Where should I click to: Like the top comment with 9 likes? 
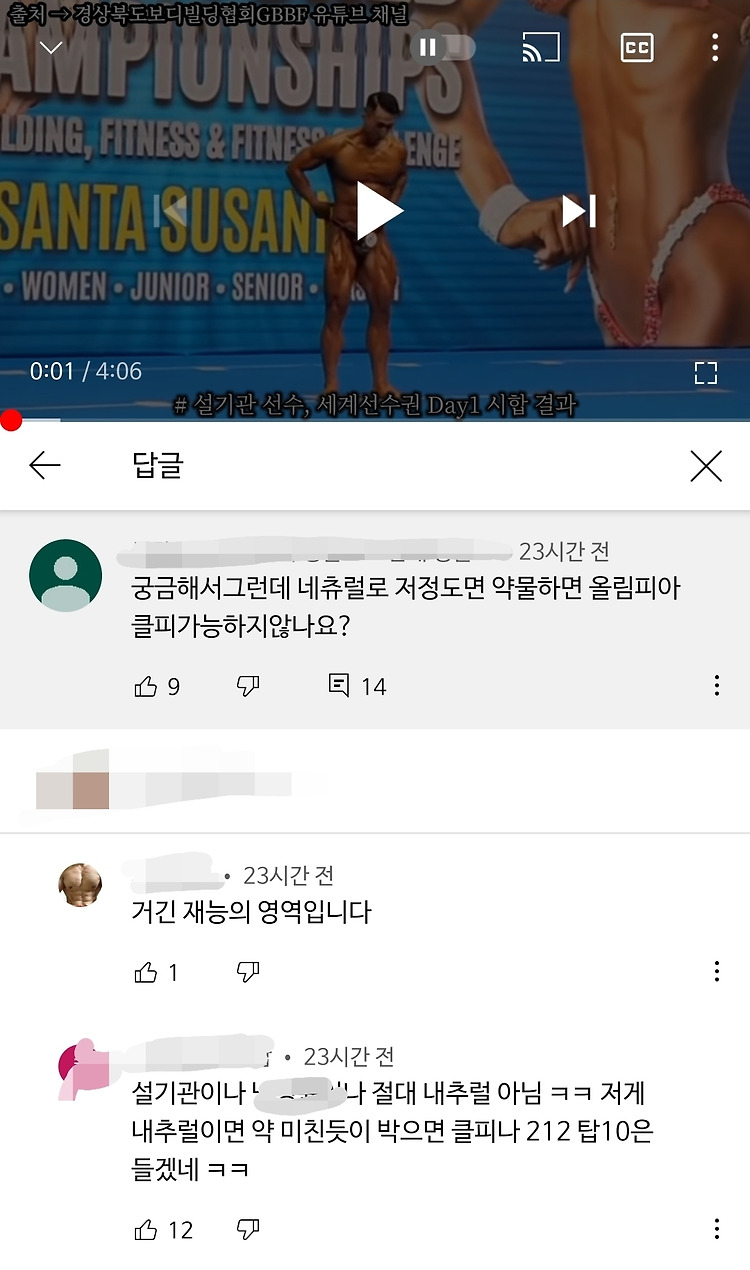click(x=146, y=686)
